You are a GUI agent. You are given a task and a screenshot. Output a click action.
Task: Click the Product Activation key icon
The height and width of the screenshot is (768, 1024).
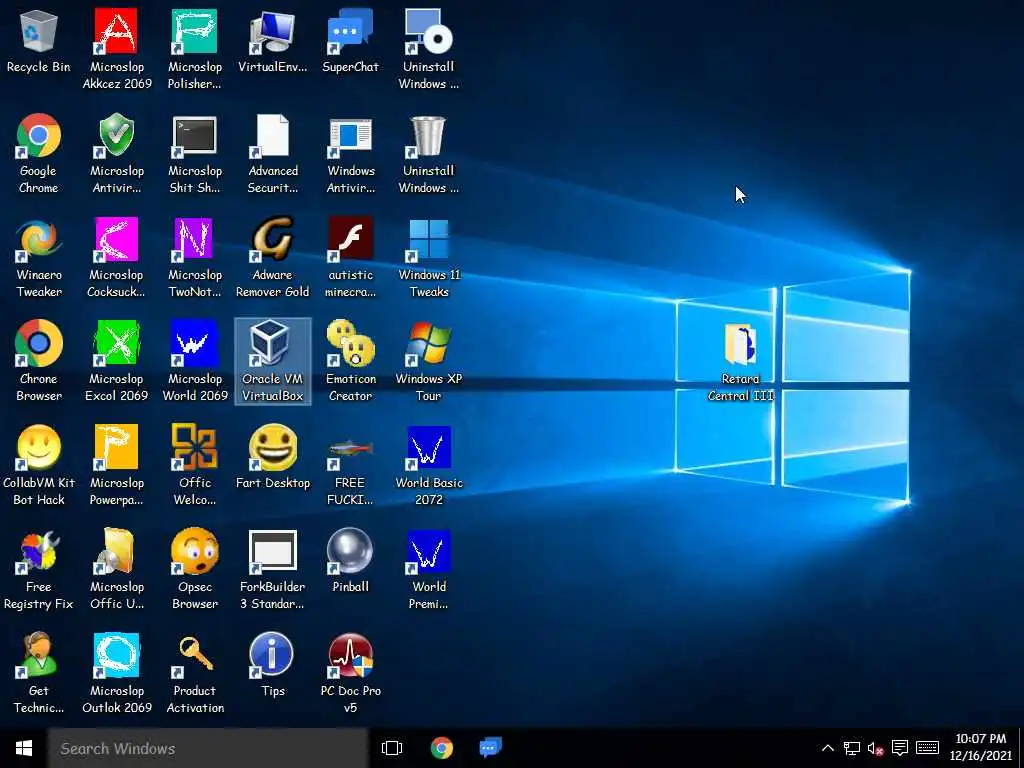(x=195, y=655)
